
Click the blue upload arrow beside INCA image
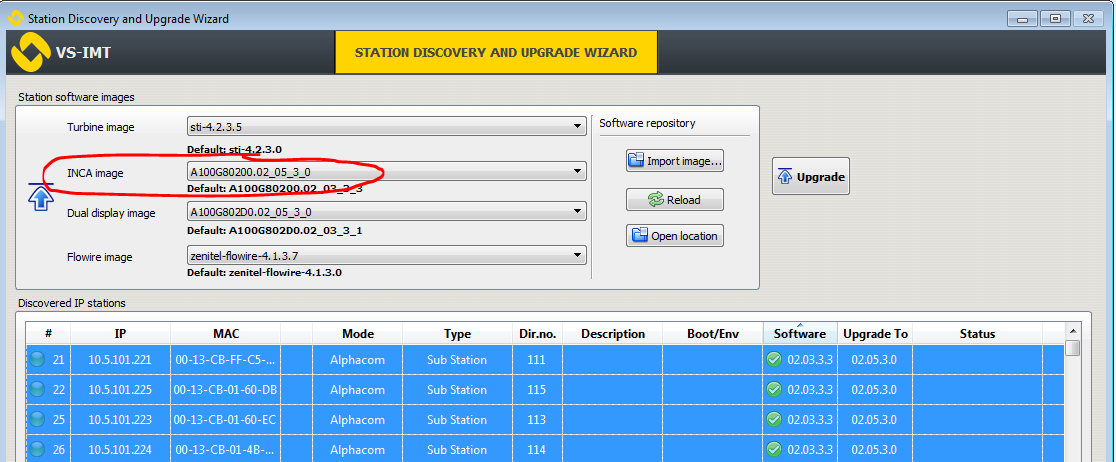(x=40, y=197)
